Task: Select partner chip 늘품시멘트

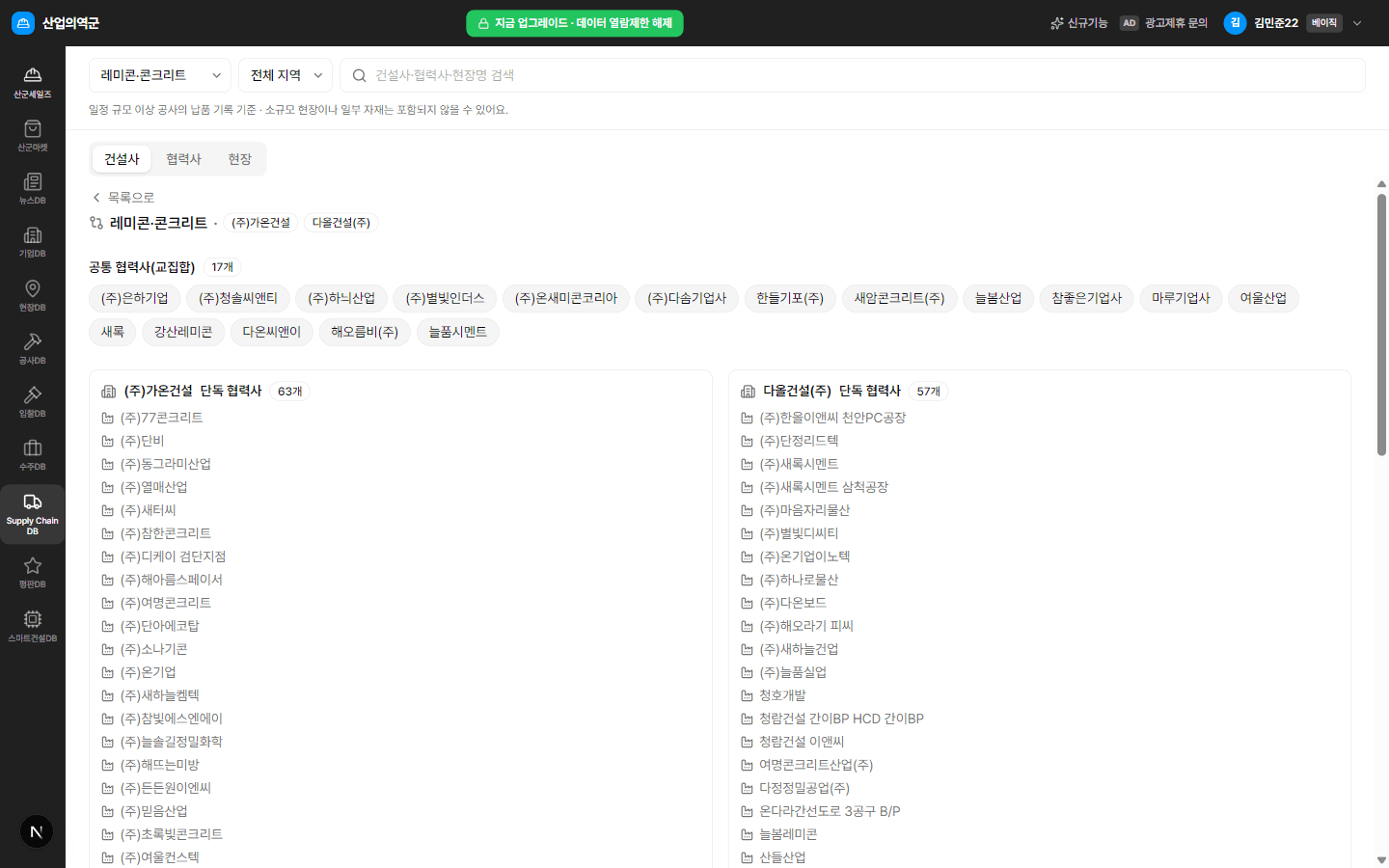Action: (x=457, y=332)
